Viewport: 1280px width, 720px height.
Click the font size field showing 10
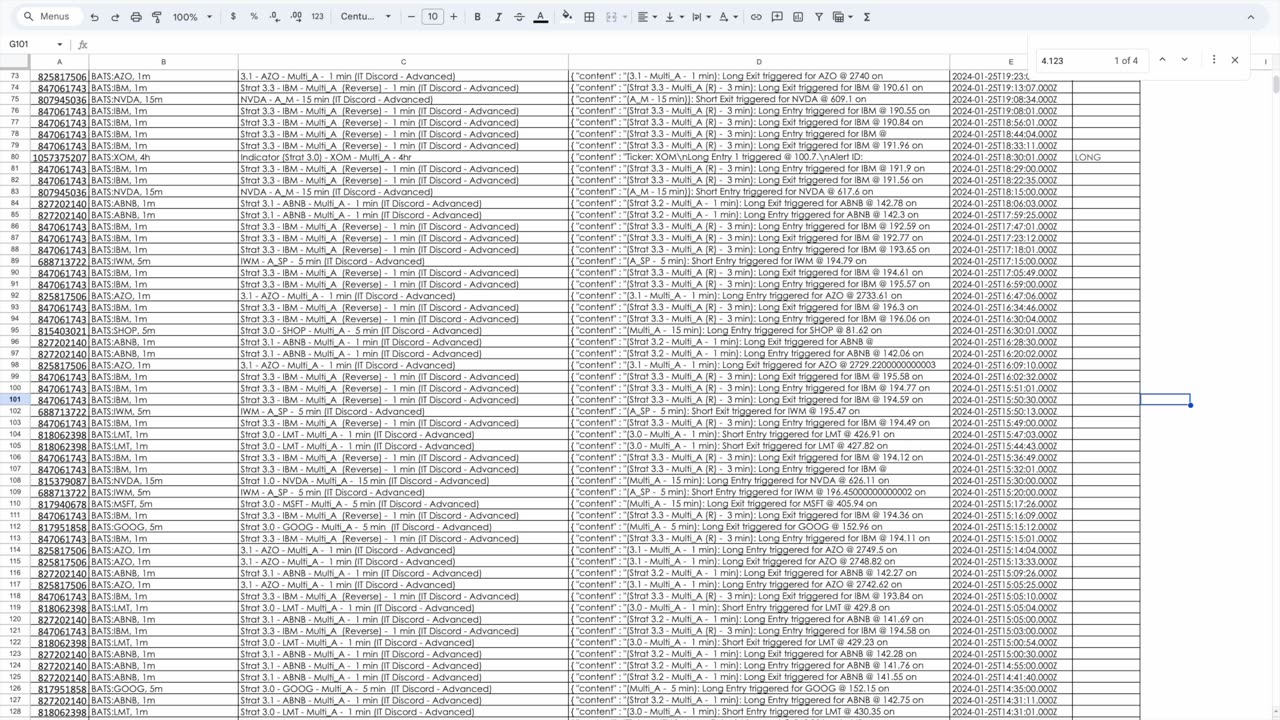pyautogui.click(x=432, y=17)
